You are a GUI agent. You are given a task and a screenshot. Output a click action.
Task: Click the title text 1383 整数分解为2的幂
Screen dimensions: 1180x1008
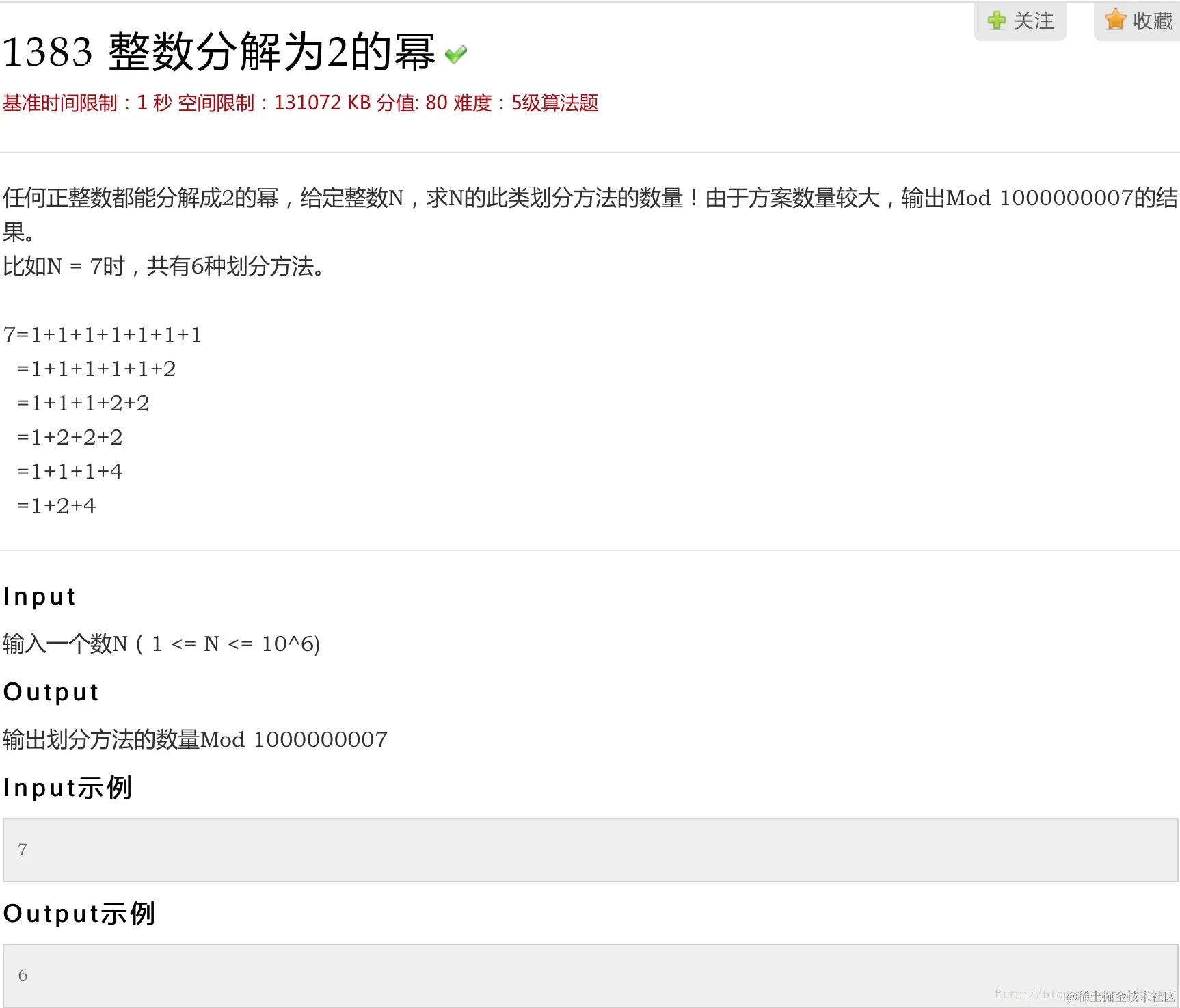coord(219,52)
